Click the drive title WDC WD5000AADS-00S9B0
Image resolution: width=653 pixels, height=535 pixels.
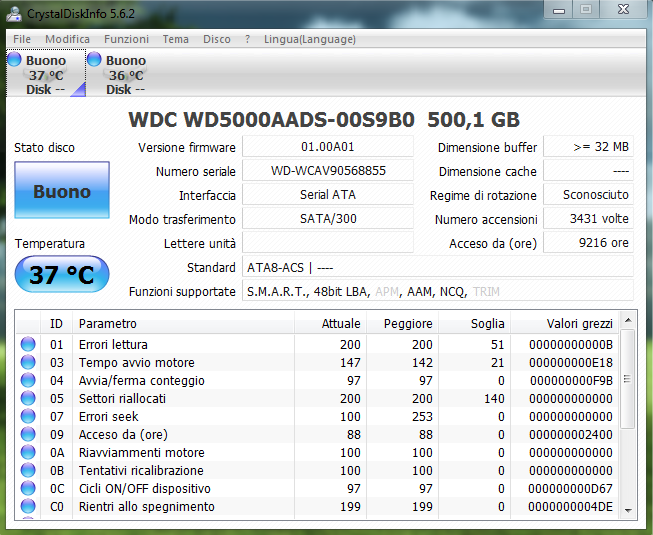coord(271,119)
